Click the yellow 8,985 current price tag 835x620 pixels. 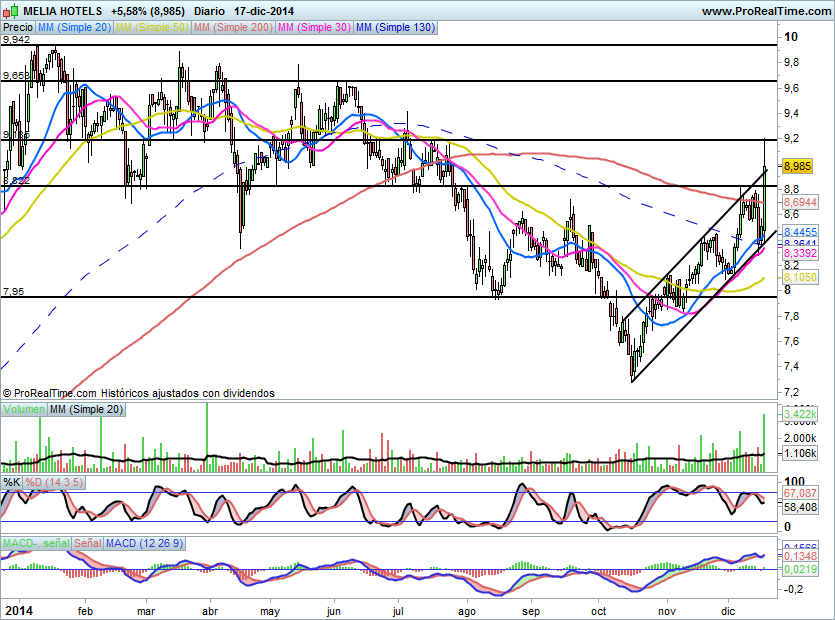(x=797, y=166)
